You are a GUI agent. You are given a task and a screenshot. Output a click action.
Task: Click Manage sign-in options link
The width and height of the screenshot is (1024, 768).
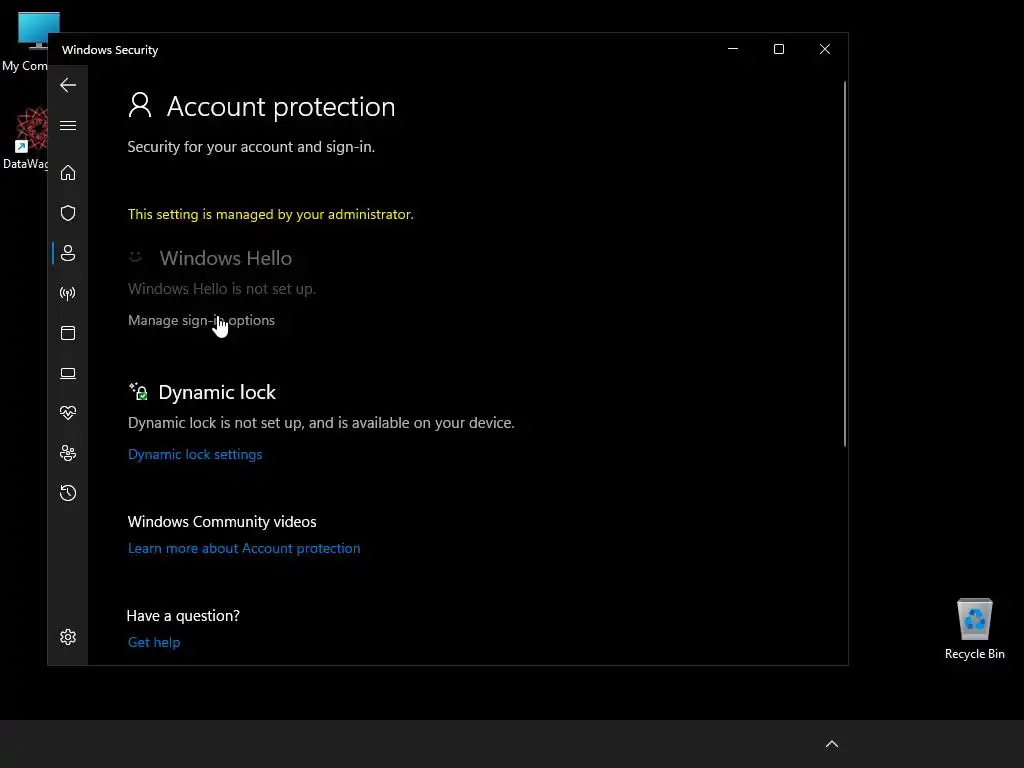point(201,320)
